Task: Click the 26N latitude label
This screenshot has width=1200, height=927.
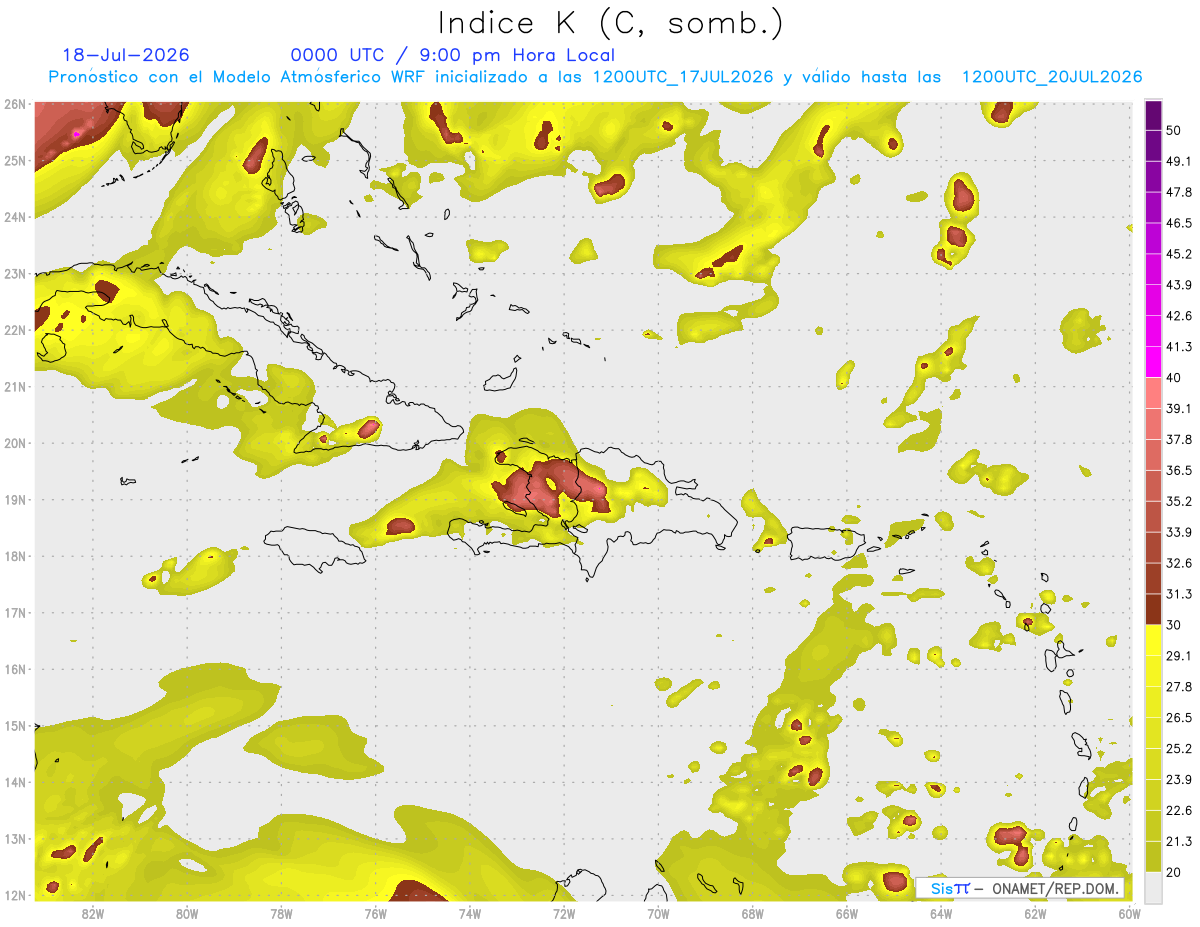Action: 14,104
